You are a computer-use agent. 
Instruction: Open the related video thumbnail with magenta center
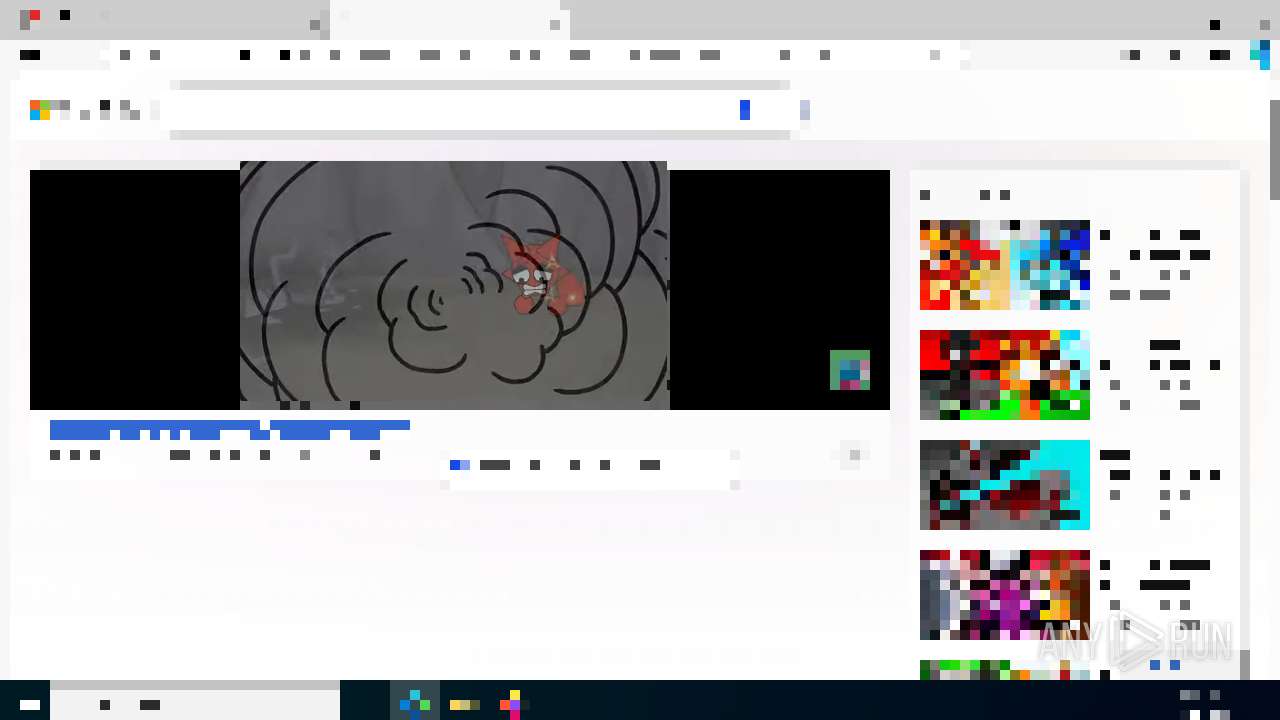coord(1005,595)
